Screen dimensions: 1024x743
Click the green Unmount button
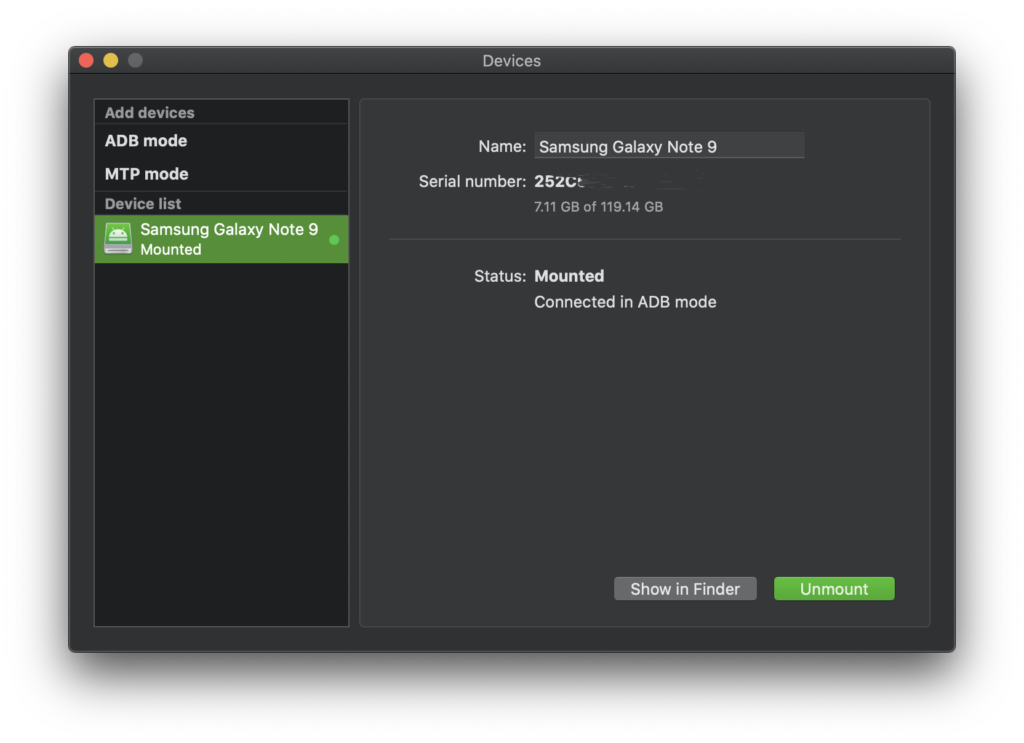[834, 589]
